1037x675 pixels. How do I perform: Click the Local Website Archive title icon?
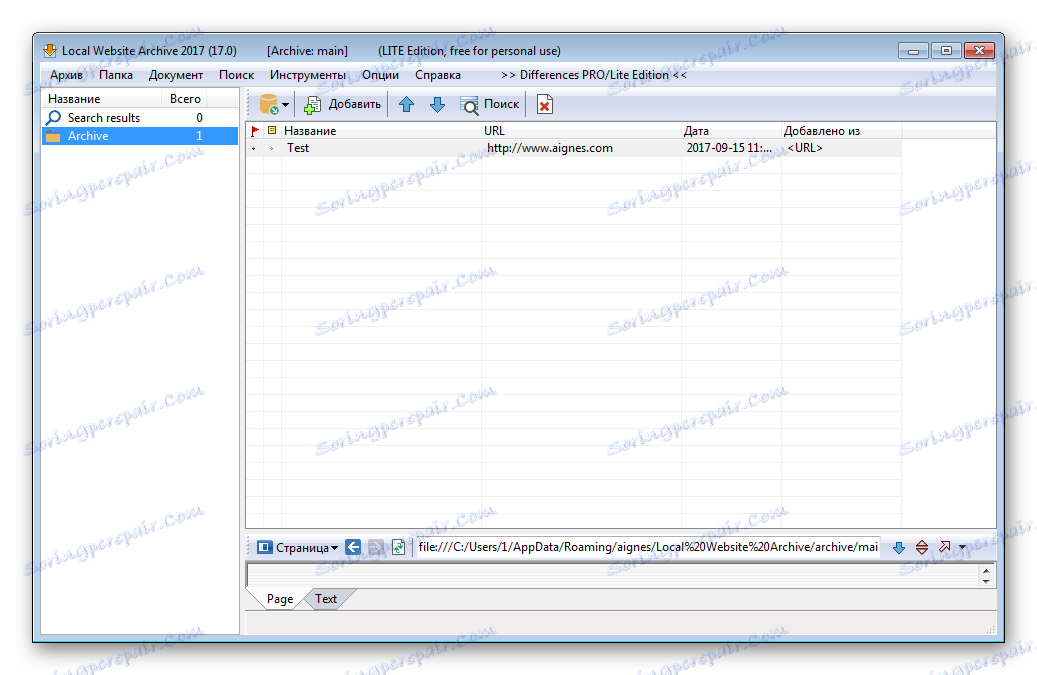[x=50, y=51]
